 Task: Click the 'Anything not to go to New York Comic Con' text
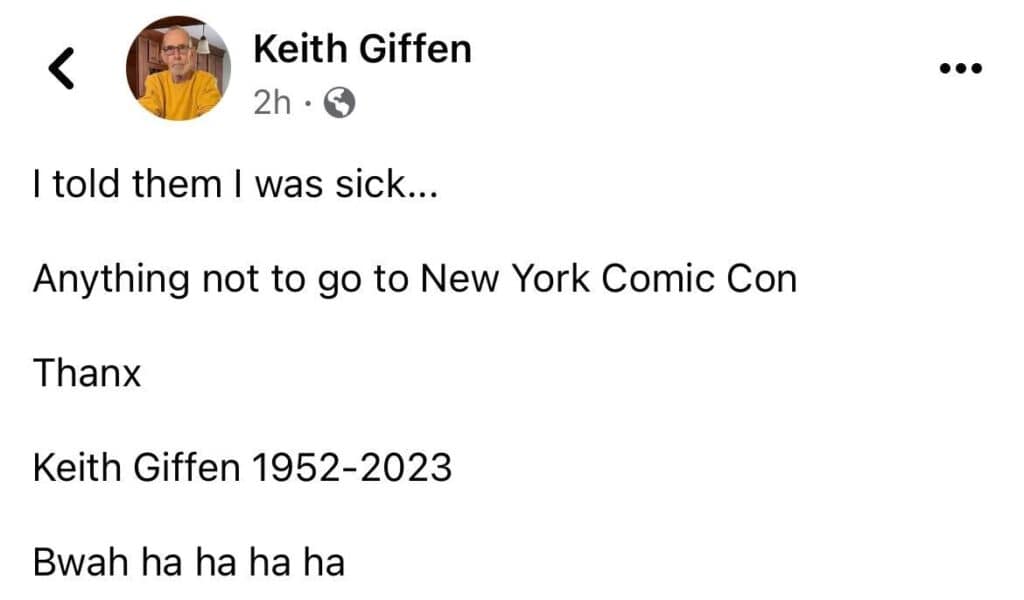pos(416,279)
